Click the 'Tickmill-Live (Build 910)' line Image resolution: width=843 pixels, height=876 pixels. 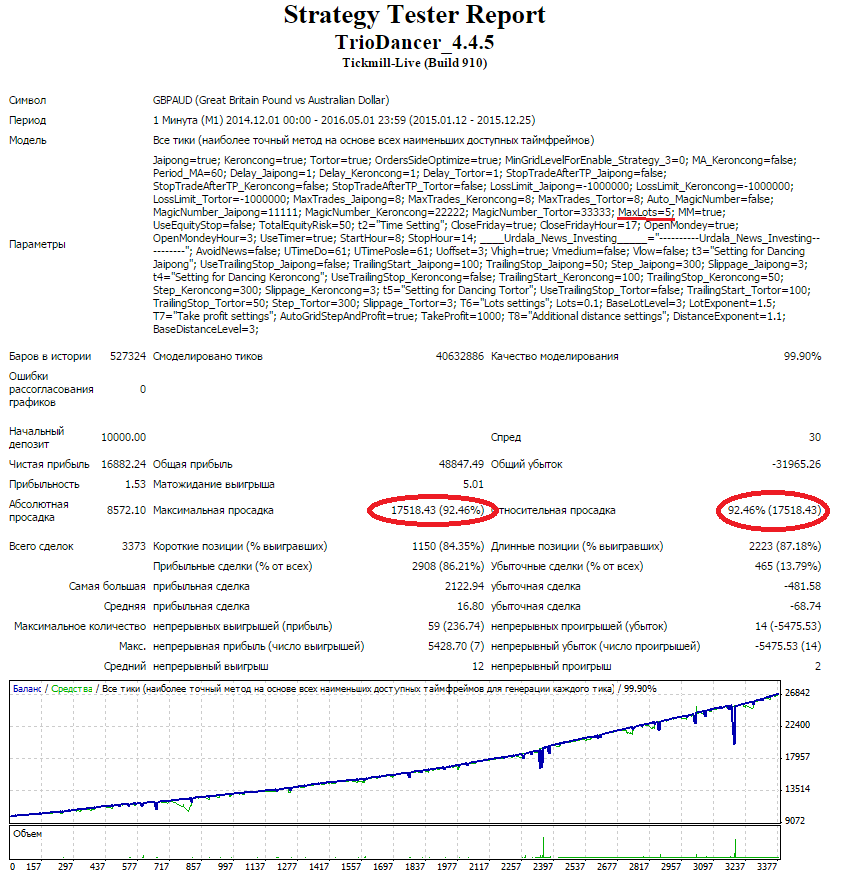(415, 63)
